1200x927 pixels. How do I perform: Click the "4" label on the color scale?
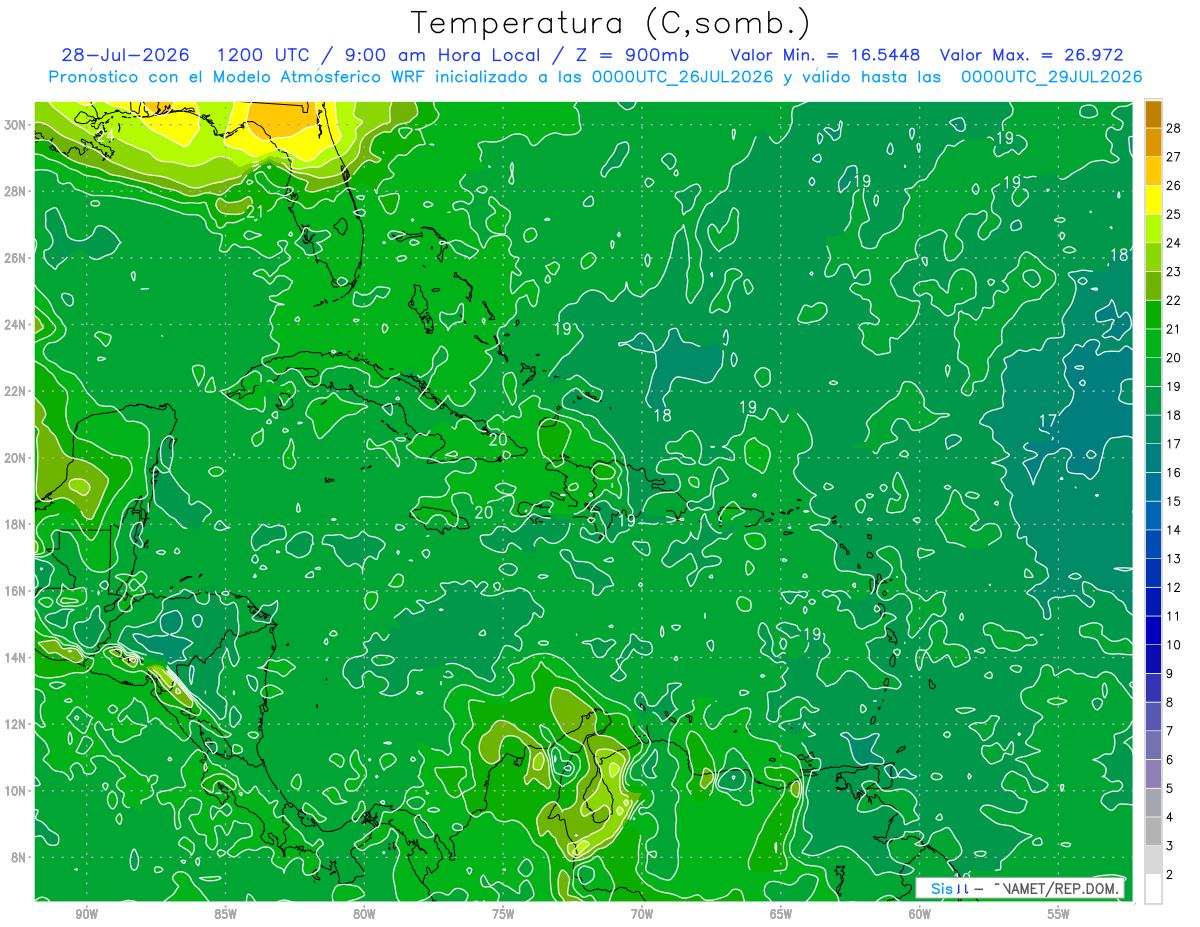coord(1171,817)
